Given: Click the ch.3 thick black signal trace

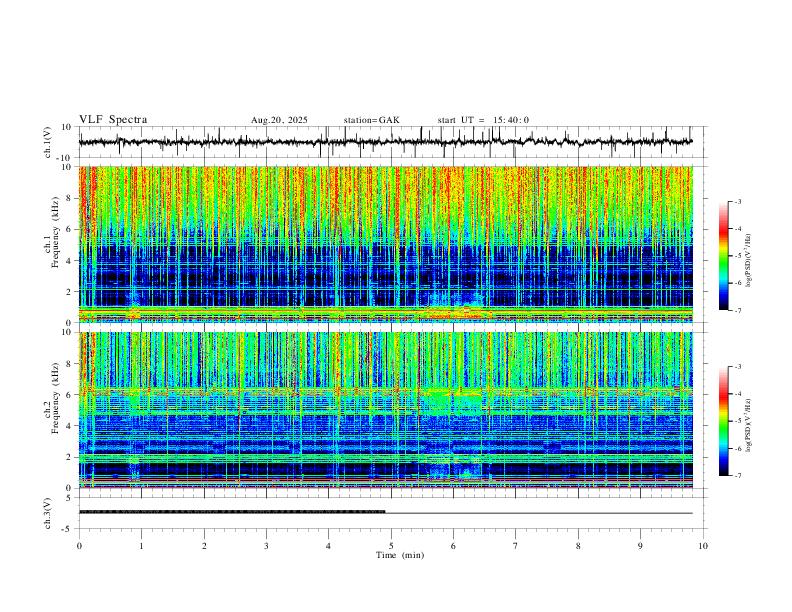Looking at the screenshot, I should (232, 512).
